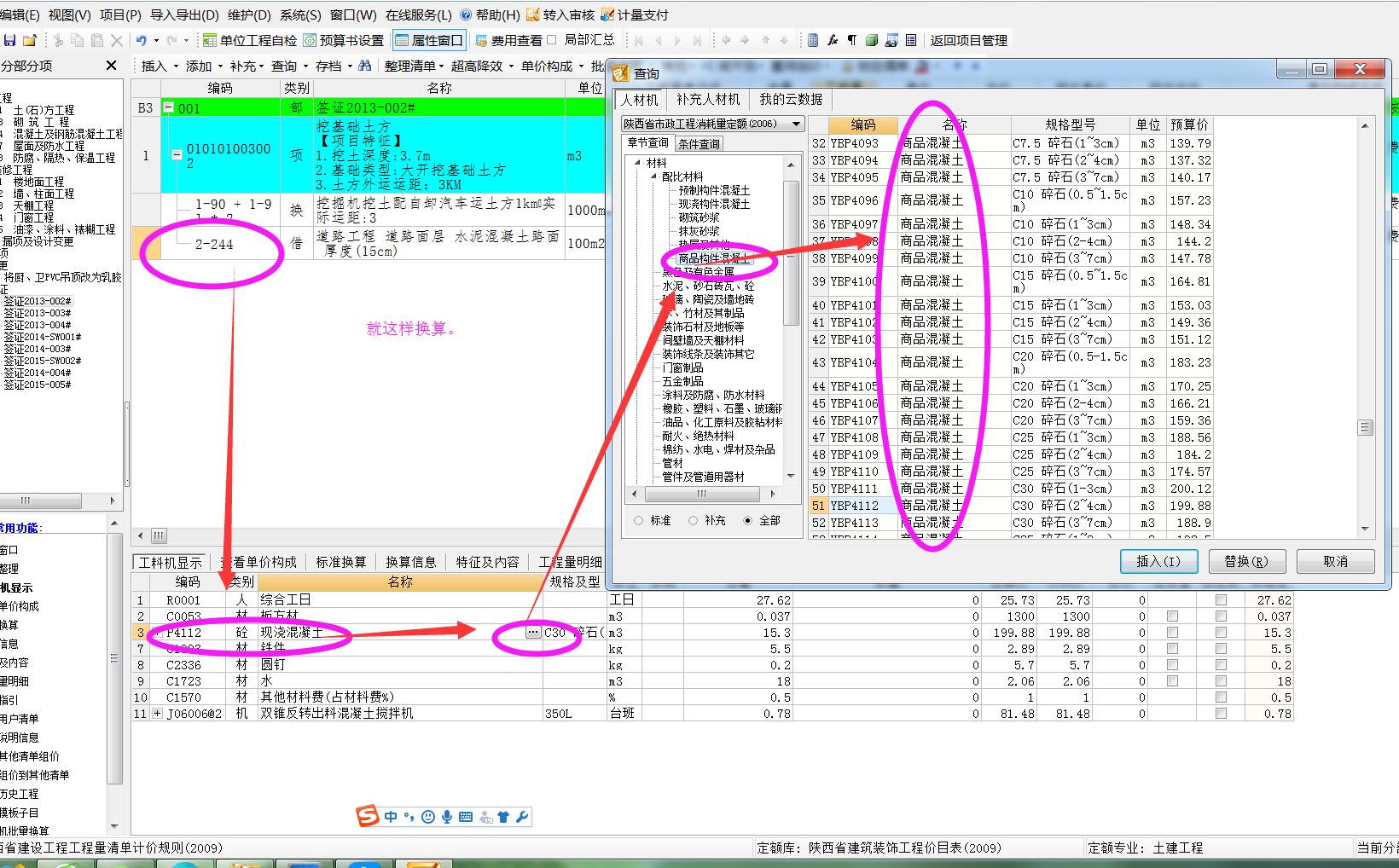Viewport: 1399px width, 868px height.
Task: Open the calculator toolbar icon
Action: pyautogui.click(x=813, y=40)
